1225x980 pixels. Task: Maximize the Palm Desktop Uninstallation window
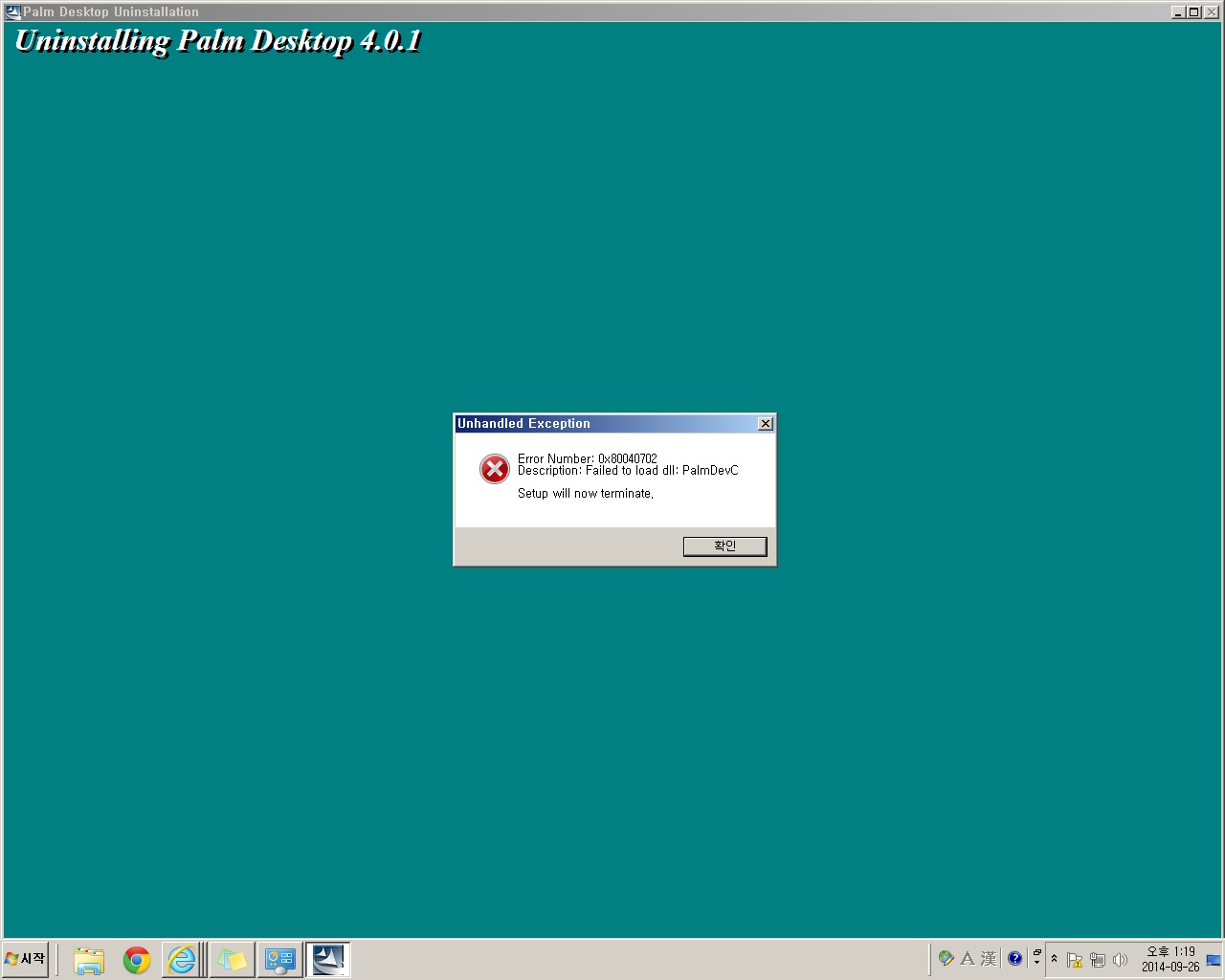tap(1193, 11)
